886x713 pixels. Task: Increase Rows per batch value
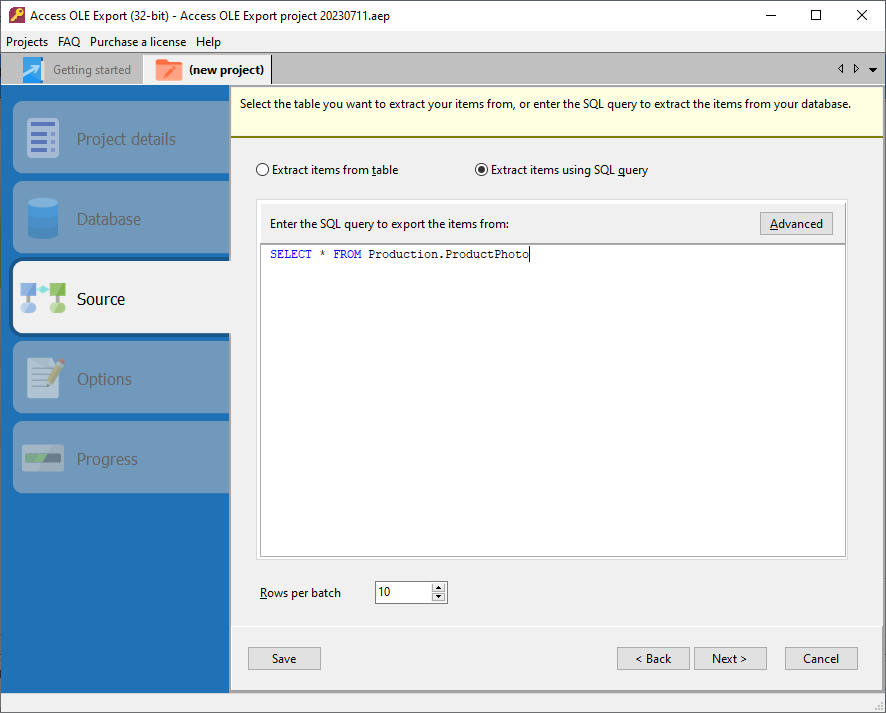pyautogui.click(x=438, y=588)
